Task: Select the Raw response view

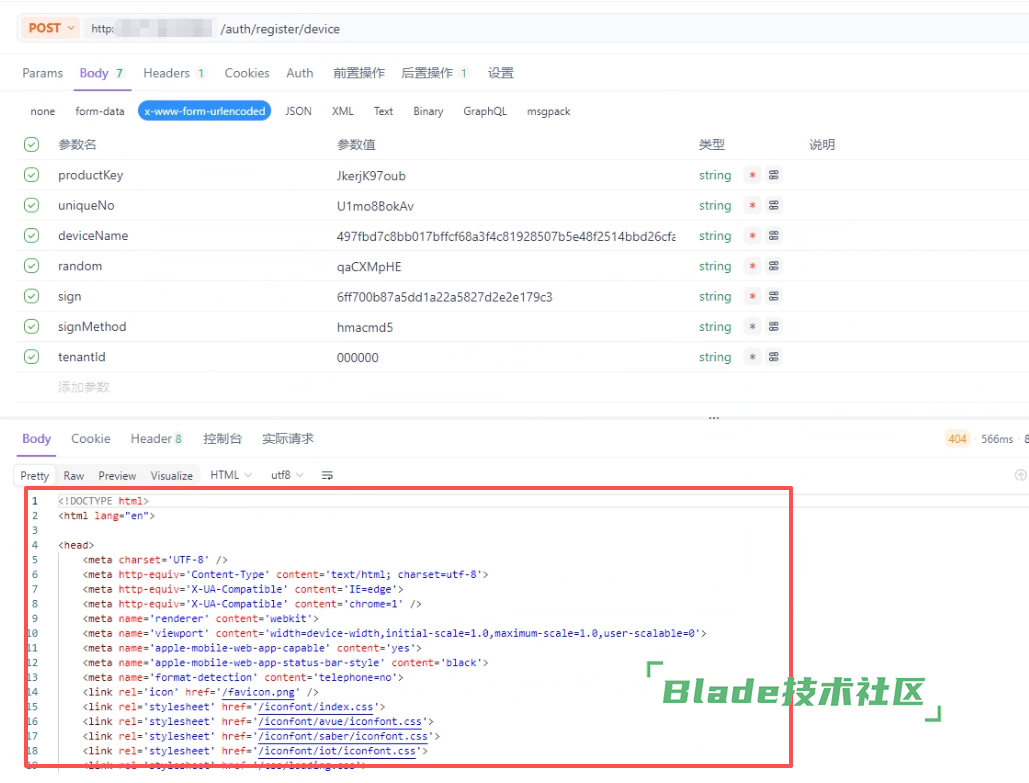Action: [74, 476]
